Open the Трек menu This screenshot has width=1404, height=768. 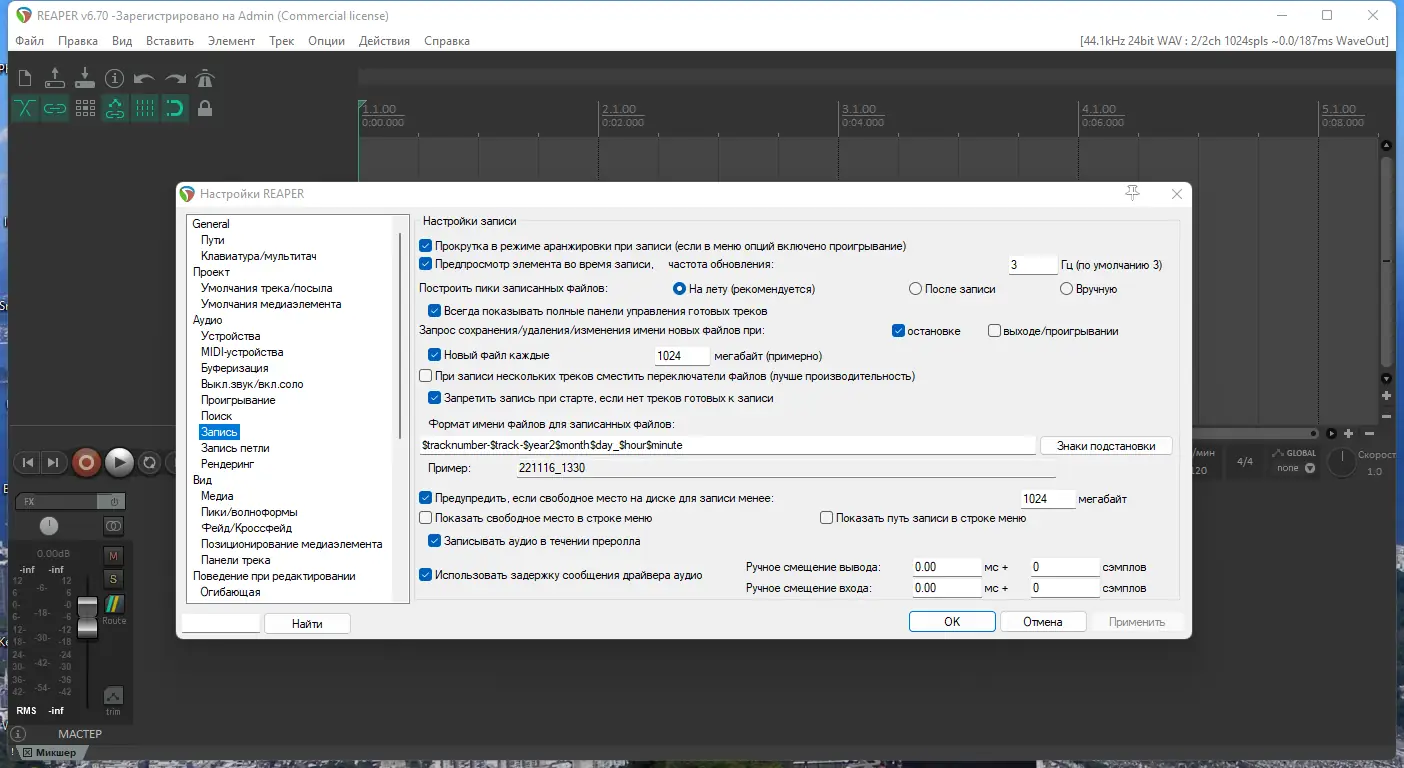[281, 41]
